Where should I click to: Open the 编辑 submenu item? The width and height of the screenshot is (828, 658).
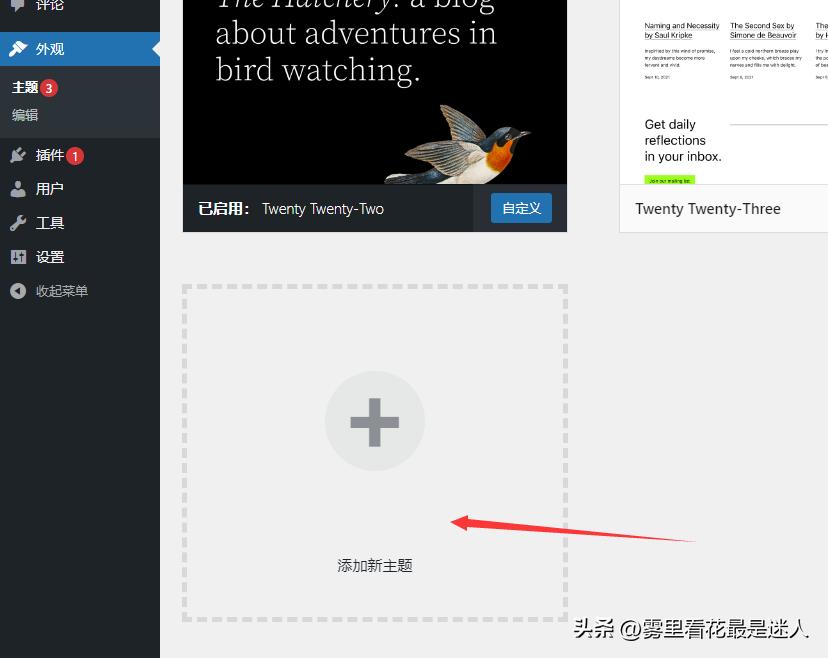click(25, 115)
